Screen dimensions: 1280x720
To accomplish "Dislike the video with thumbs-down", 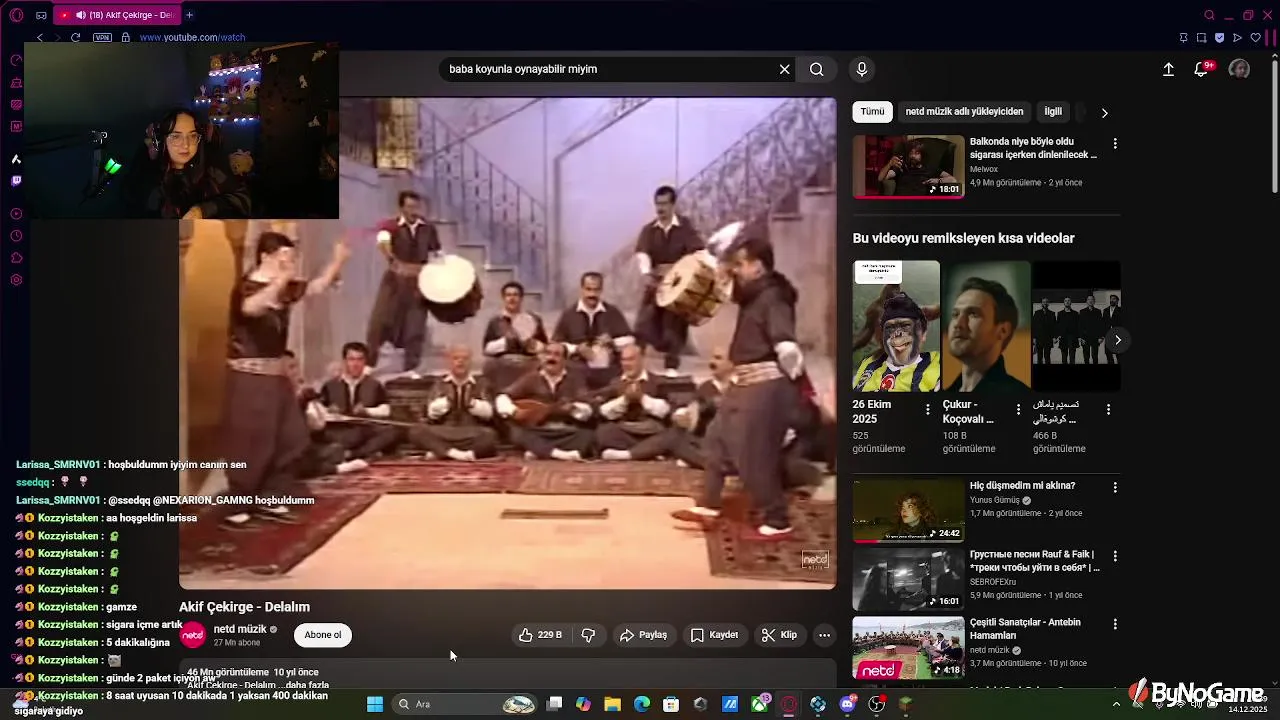I will (588, 635).
